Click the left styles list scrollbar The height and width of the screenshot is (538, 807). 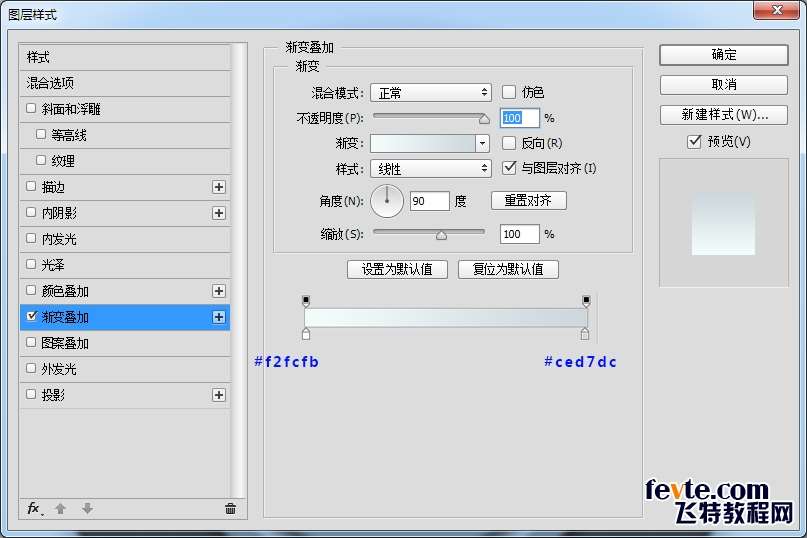[x=238, y=271]
